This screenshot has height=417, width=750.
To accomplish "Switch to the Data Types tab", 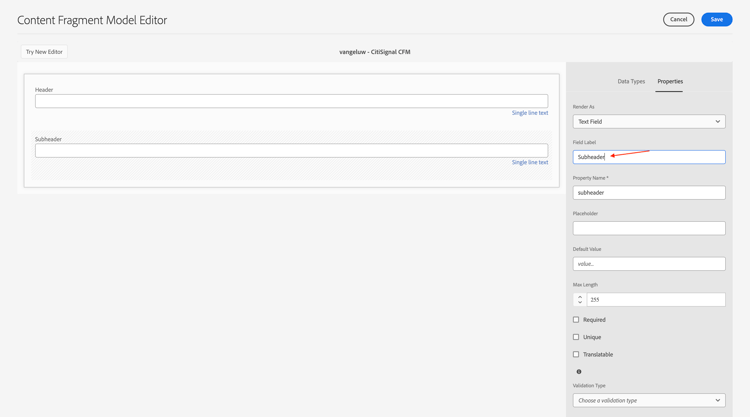I will pyautogui.click(x=631, y=81).
